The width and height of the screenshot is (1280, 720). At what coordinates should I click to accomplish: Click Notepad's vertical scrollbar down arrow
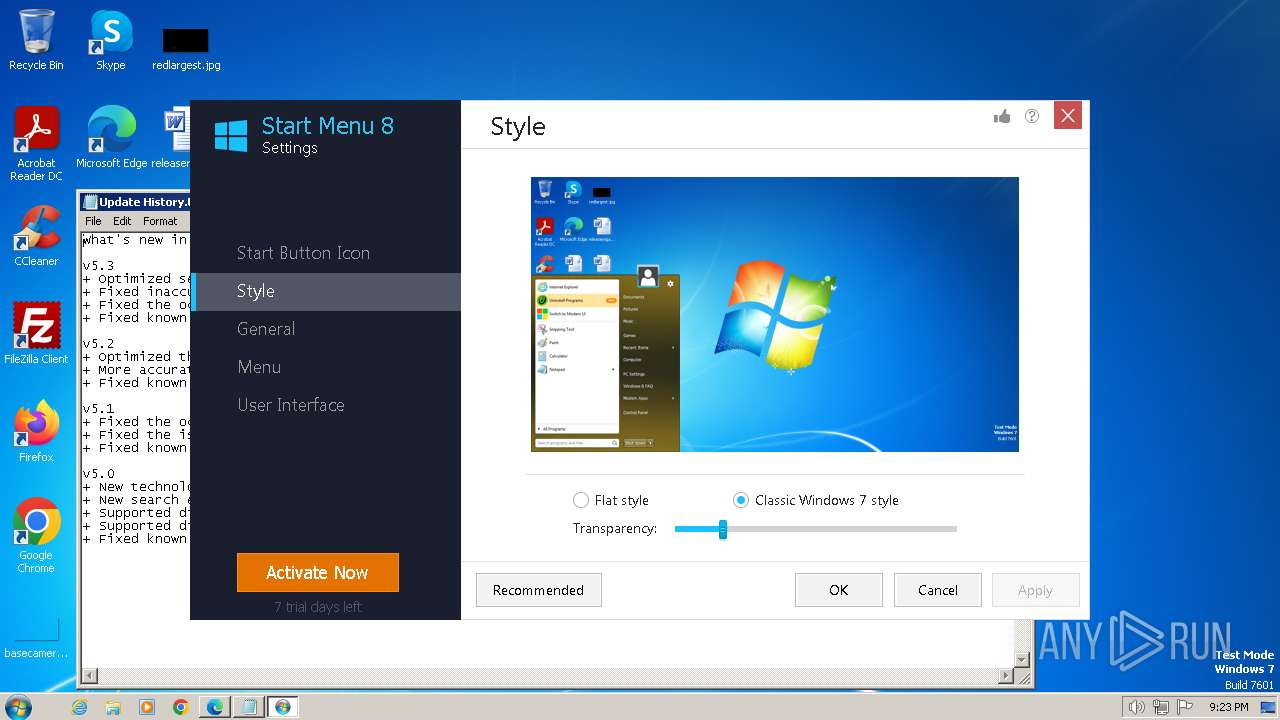click(1022, 659)
